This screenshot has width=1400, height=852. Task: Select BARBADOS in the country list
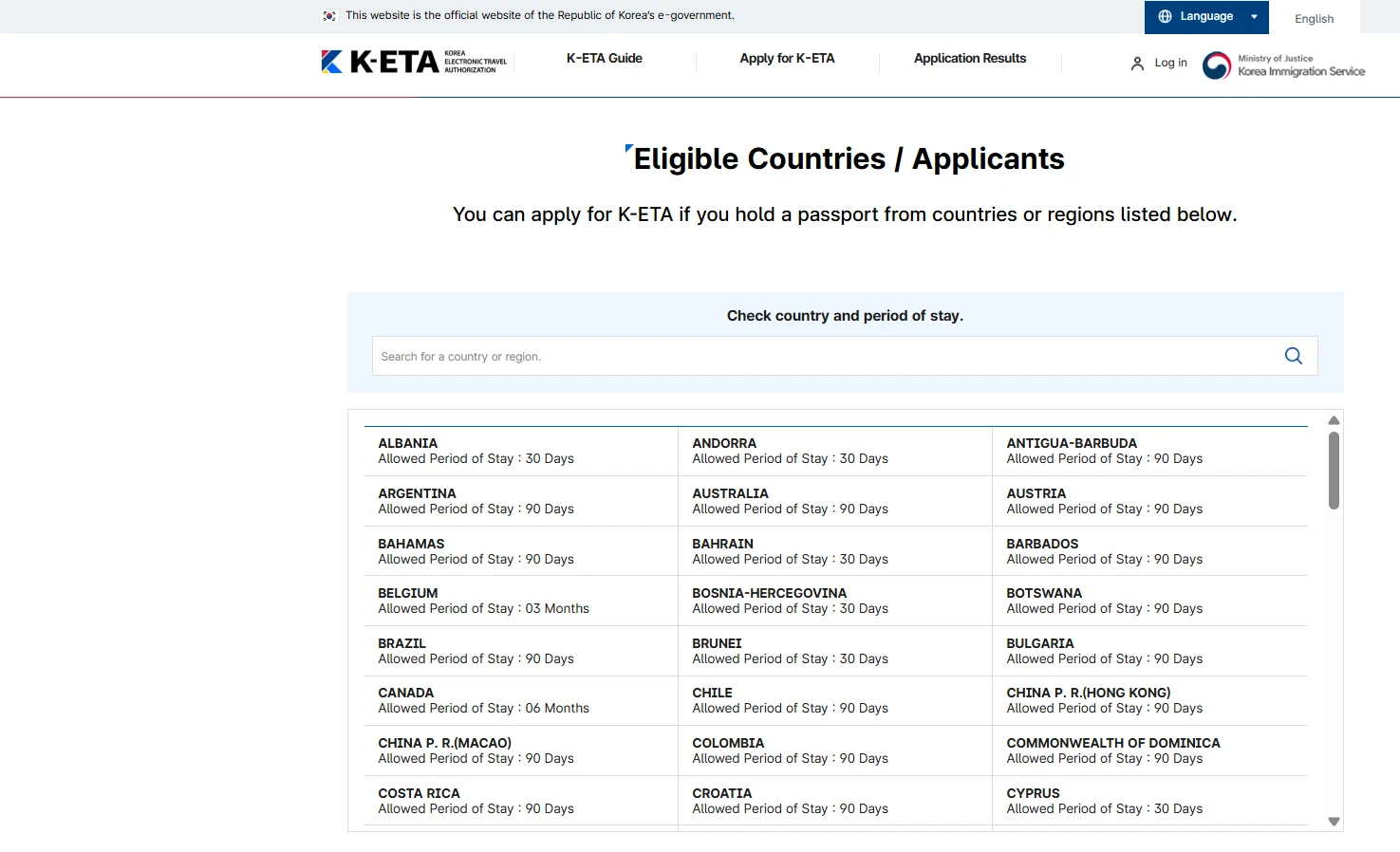(x=1149, y=551)
